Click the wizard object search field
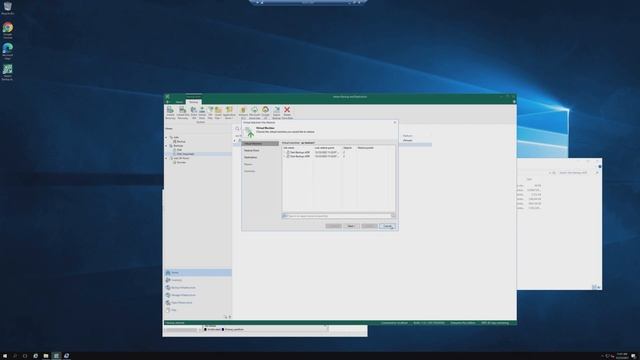640x360 pixels. pyautogui.click(x=338, y=216)
